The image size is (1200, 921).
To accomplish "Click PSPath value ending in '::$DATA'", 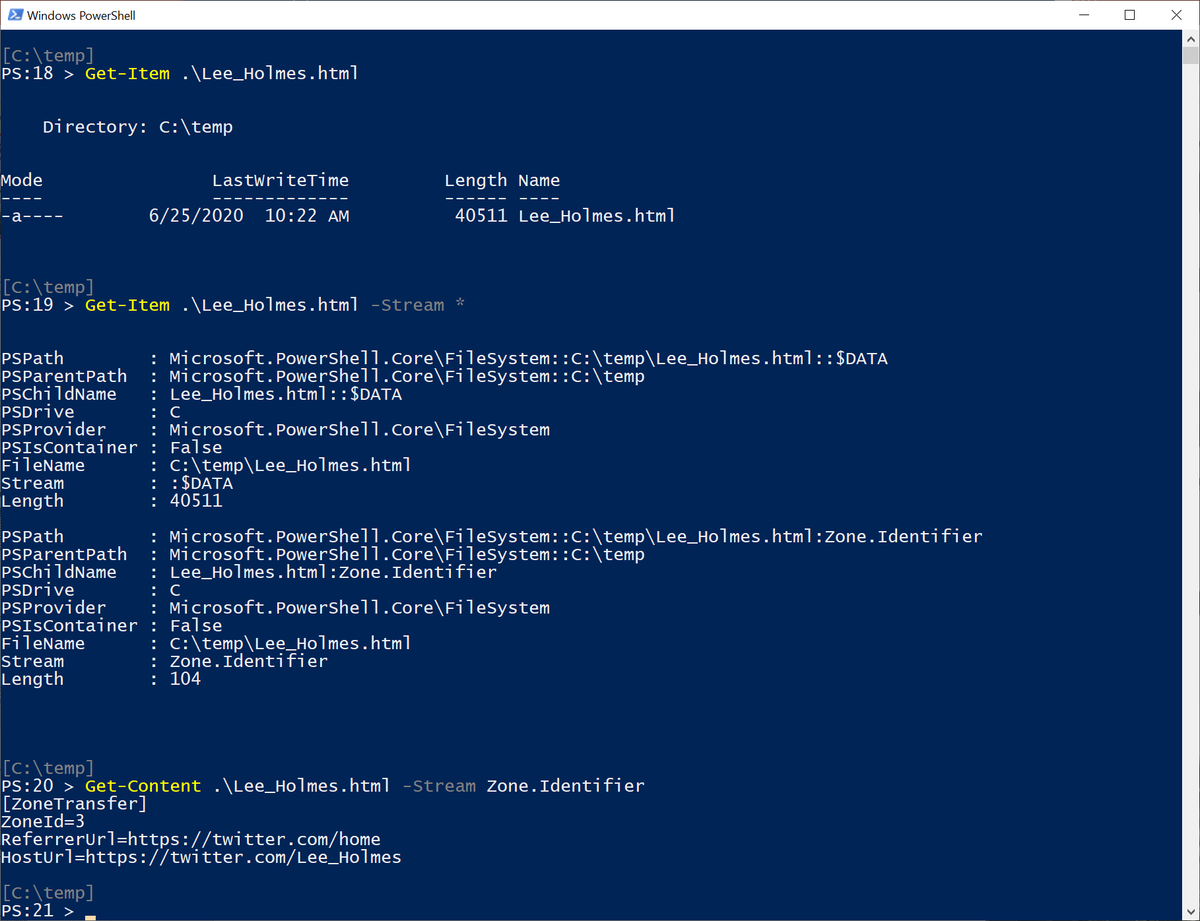I will point(528,359).
